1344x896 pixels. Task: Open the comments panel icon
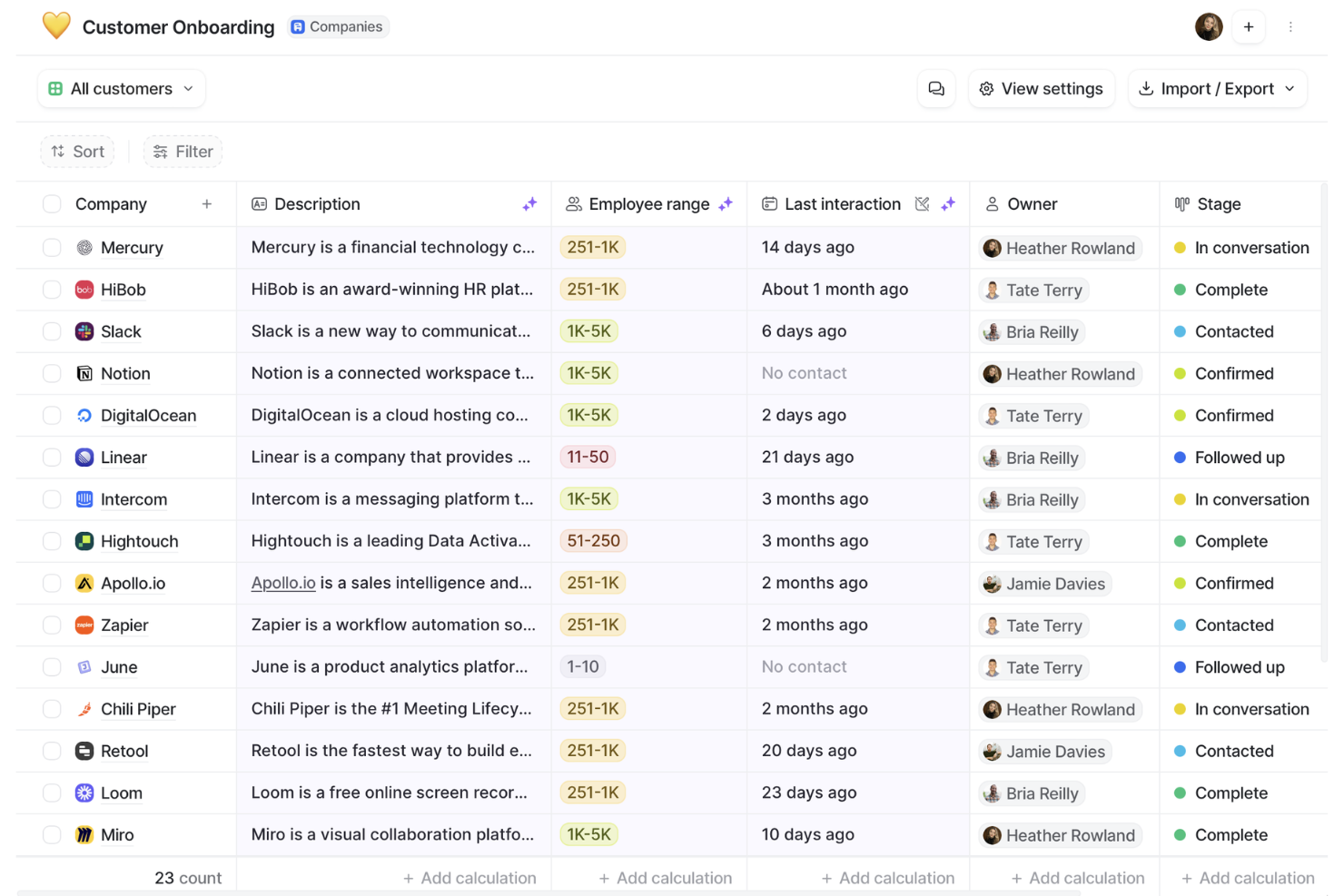click(x=936, y=88)
